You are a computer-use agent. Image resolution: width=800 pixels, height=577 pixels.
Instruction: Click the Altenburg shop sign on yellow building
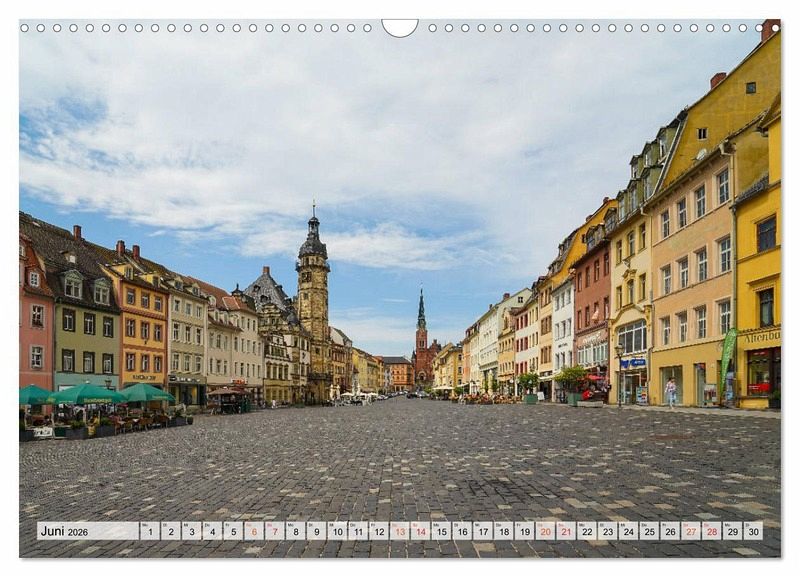[x=760, y=337]
